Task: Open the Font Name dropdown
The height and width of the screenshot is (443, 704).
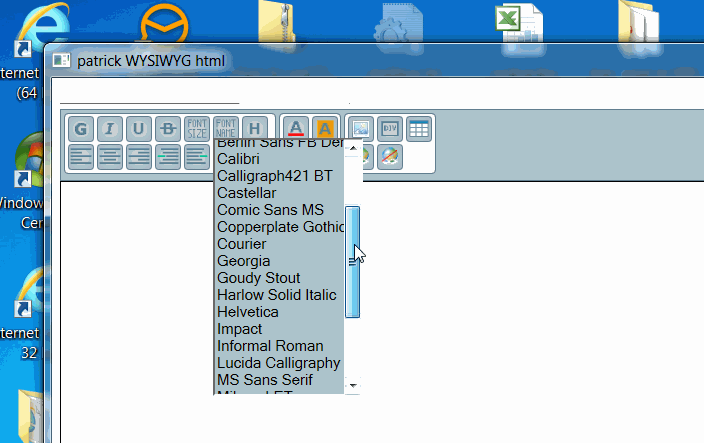Action: [x=226, y=129]
